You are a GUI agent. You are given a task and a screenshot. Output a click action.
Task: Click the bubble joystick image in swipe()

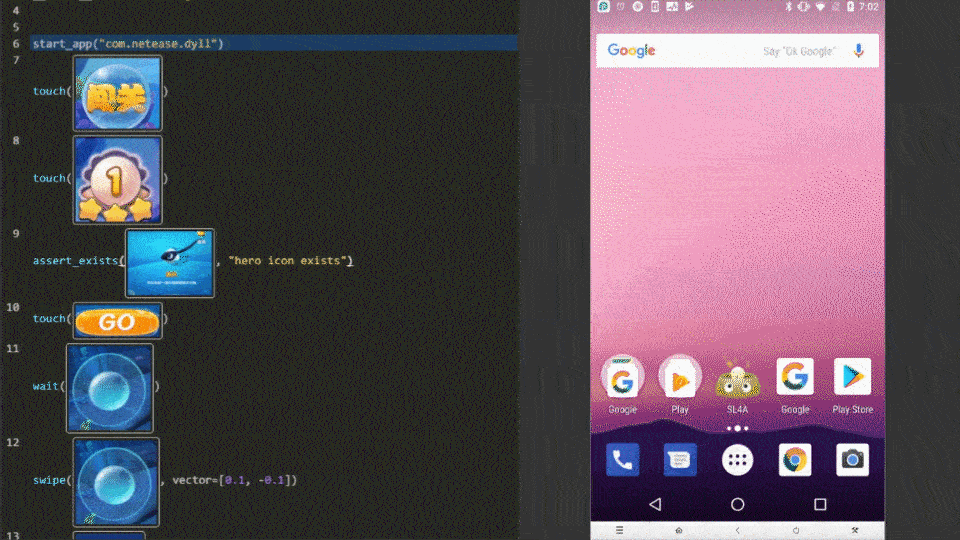(x=116, y=482)
